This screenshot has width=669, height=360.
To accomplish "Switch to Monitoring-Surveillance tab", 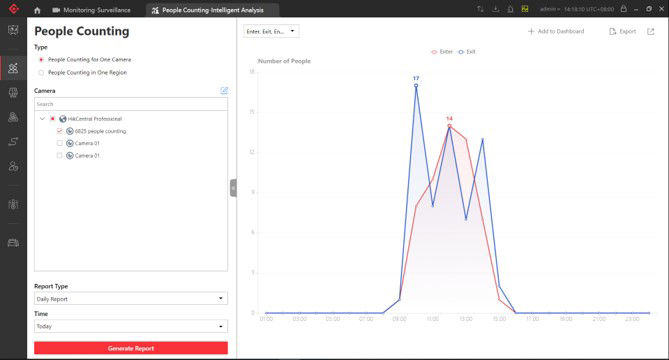I will pos(91,10).
